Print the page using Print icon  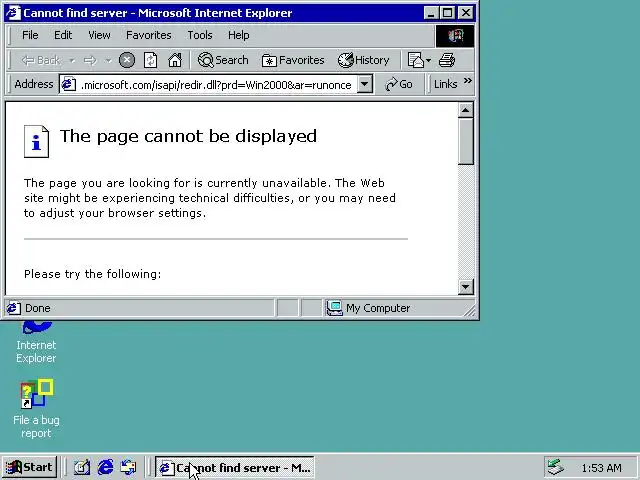(x=447, y=60)
